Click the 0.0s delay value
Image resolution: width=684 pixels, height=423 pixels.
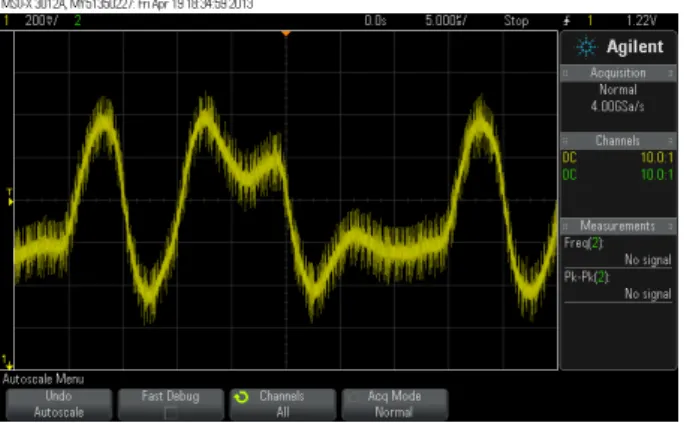pos(375,20)
